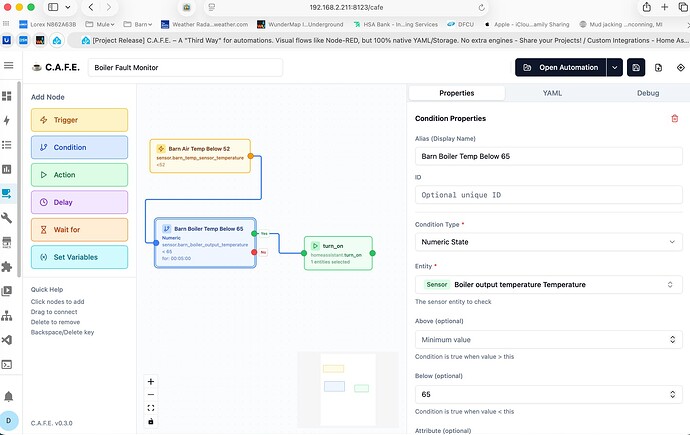Toggle the Safari sidebar button
The height and width of the screenshot is (435, 690).
[53, 7]
